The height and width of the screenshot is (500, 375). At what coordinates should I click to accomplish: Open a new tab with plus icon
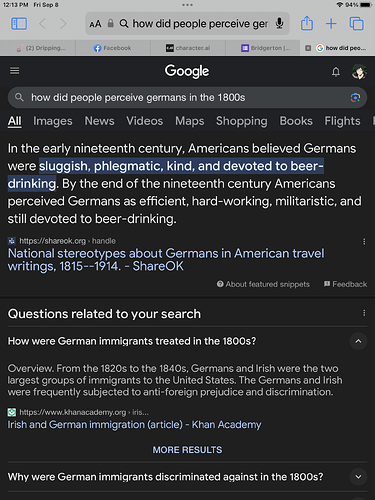pyautogui.click(x=331, y=24)
